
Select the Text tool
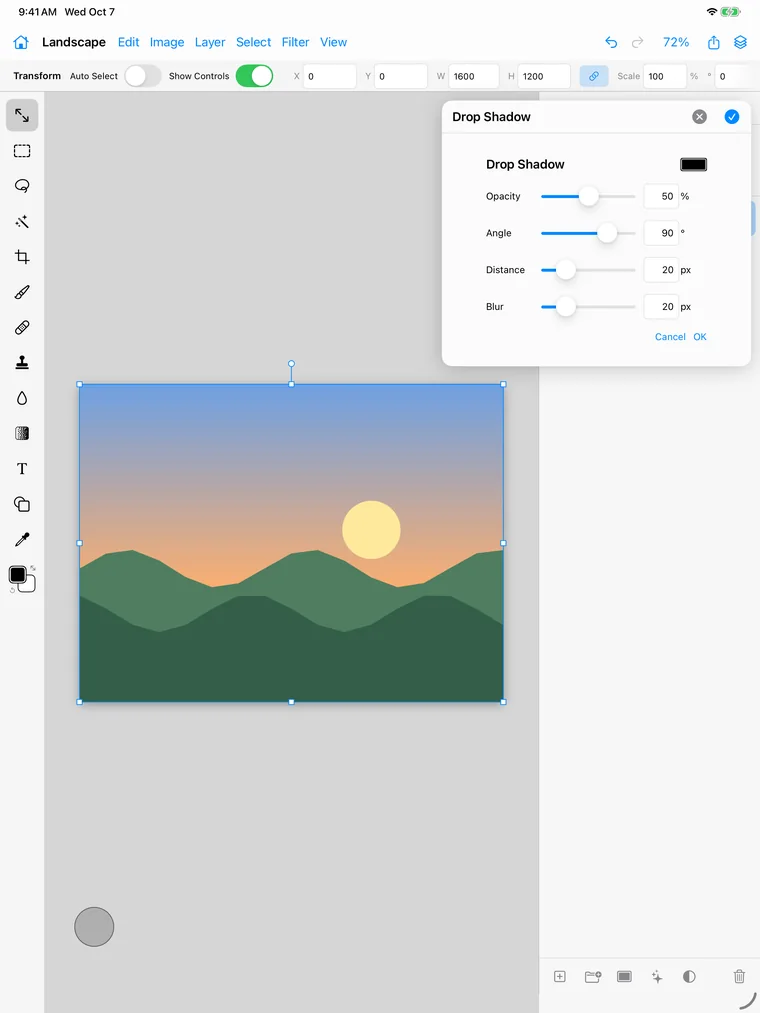coord(22,468)
